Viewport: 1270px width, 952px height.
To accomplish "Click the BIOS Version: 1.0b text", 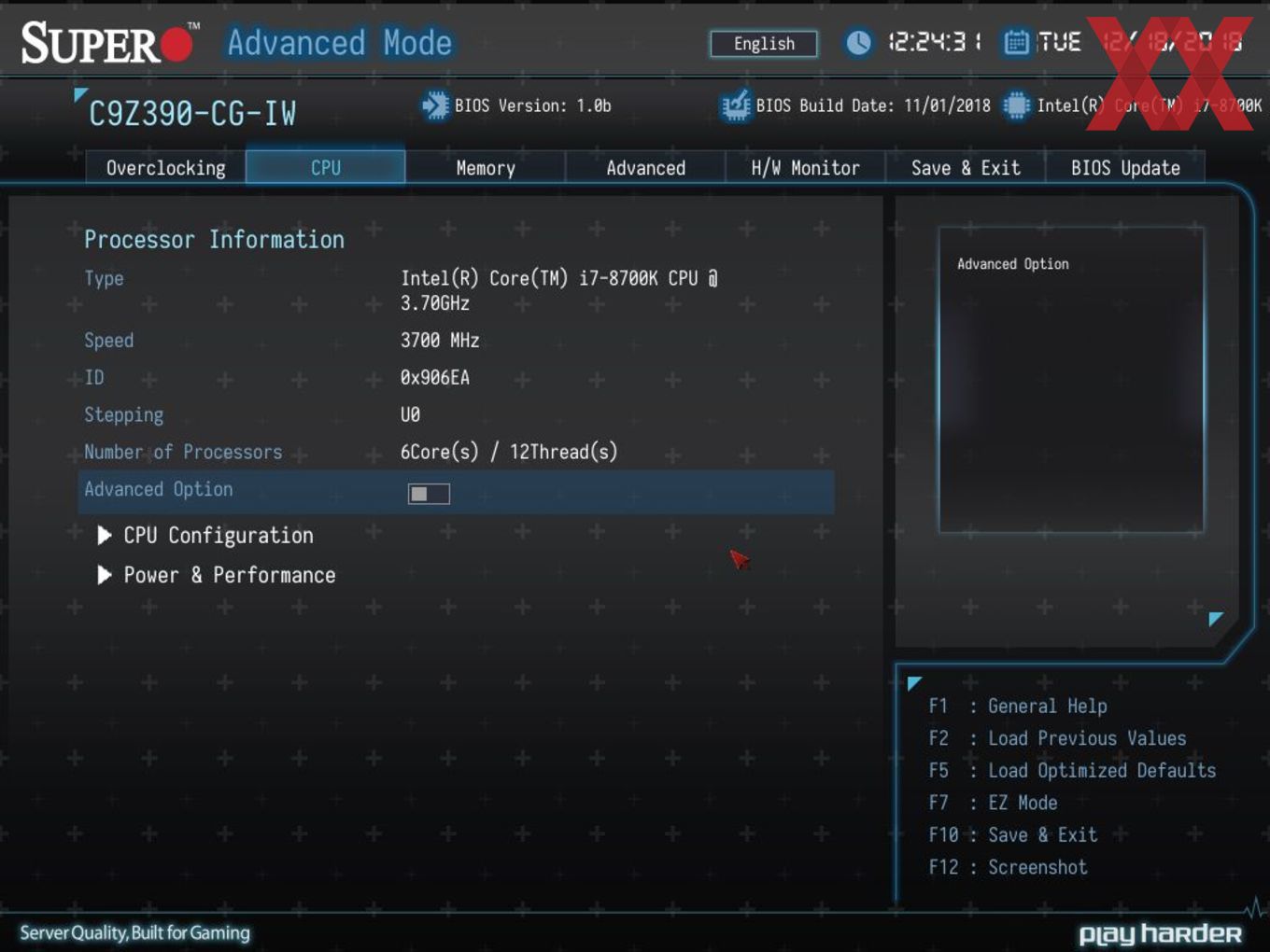I will (532, 105).
